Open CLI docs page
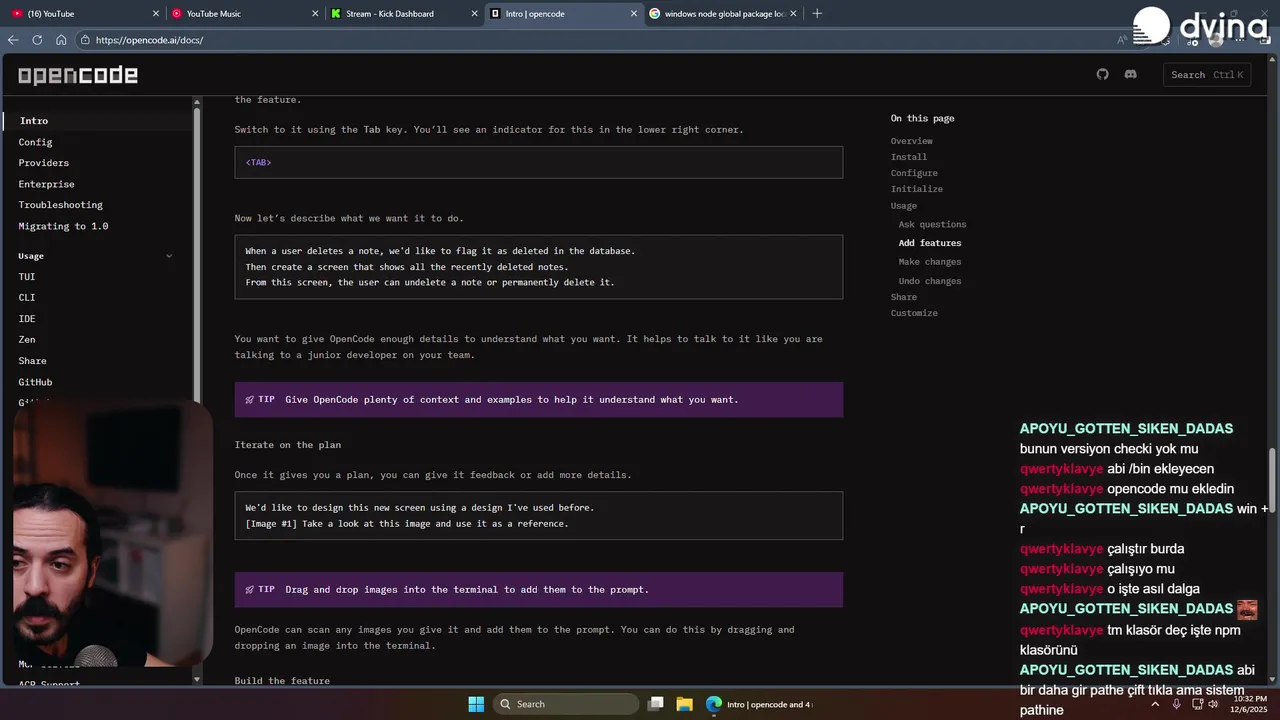The image size is (1280, 720). [x=26, y=298]
